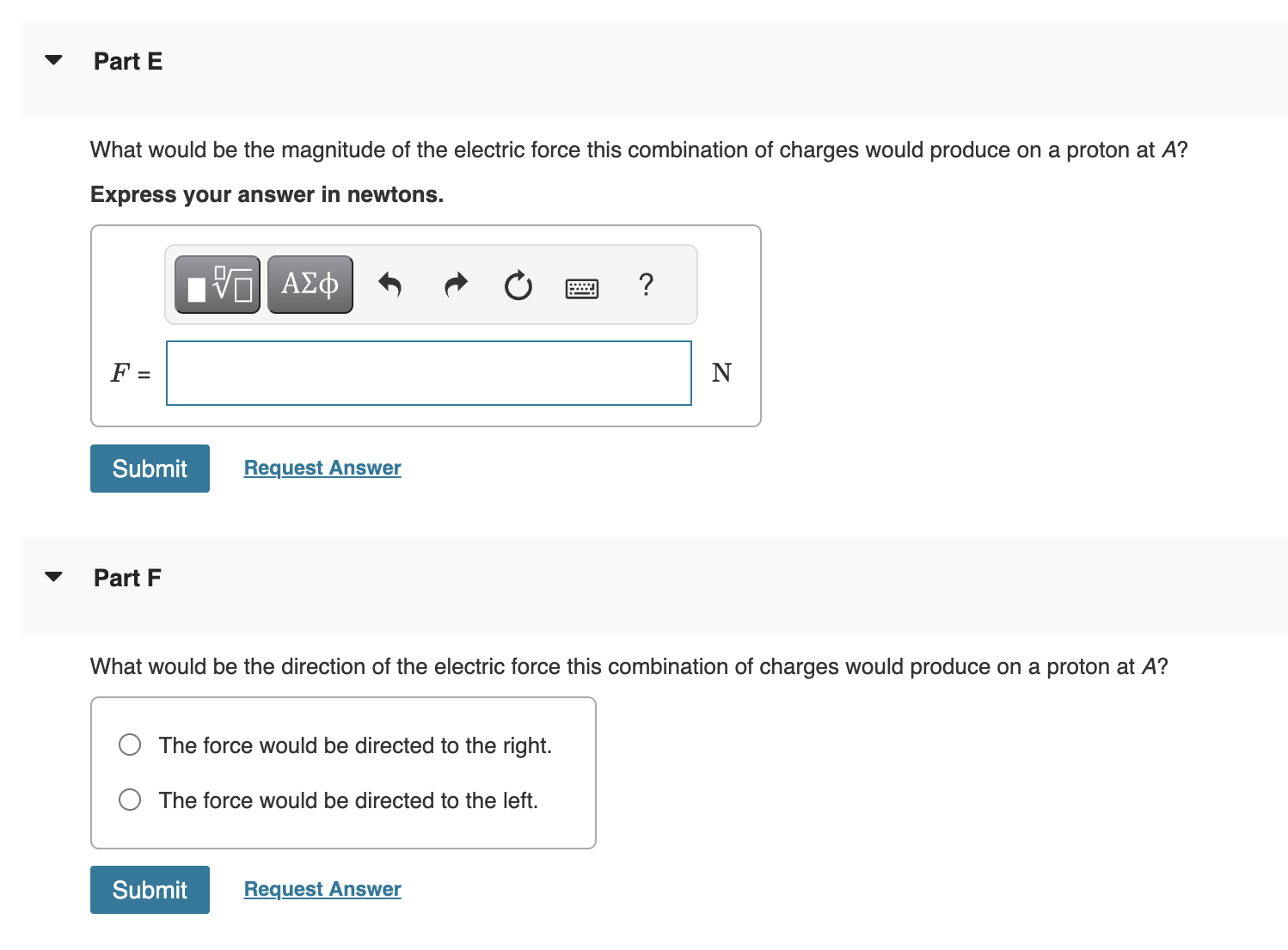Click the radio circle beside the right-direction option

click(x=129, y=745)
